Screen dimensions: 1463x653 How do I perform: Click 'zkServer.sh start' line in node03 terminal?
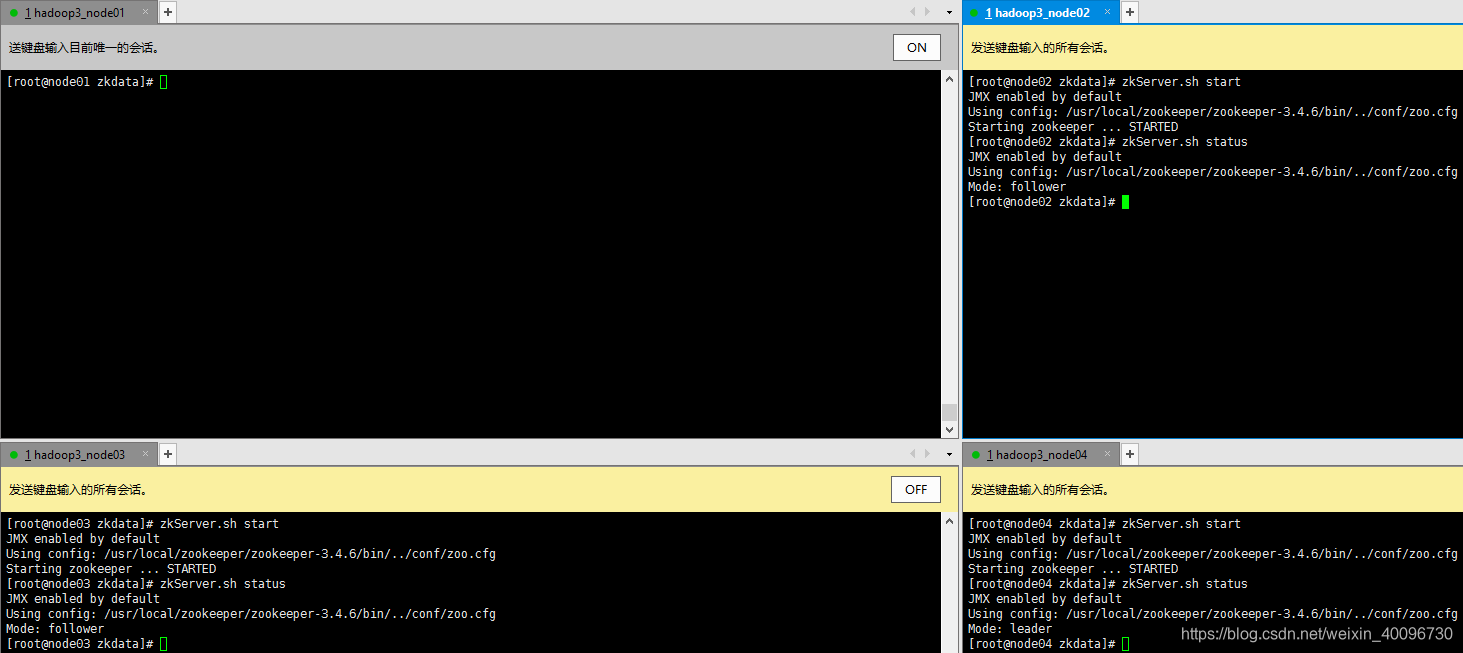click(x=142, y=524)
